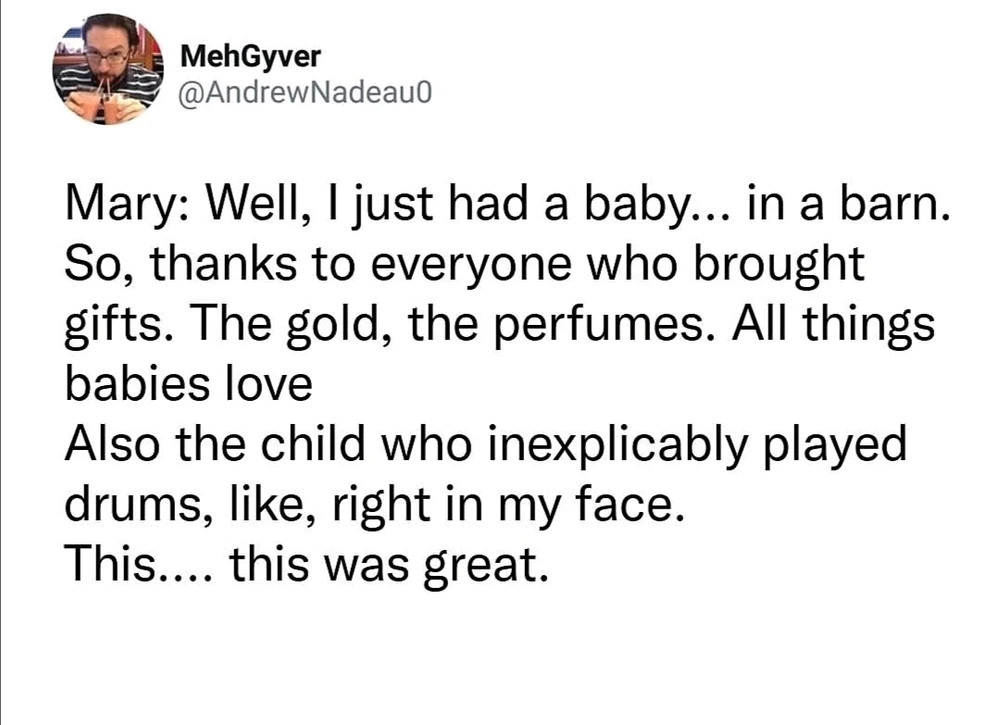Open the MehGyver display name

coord(245,57)
